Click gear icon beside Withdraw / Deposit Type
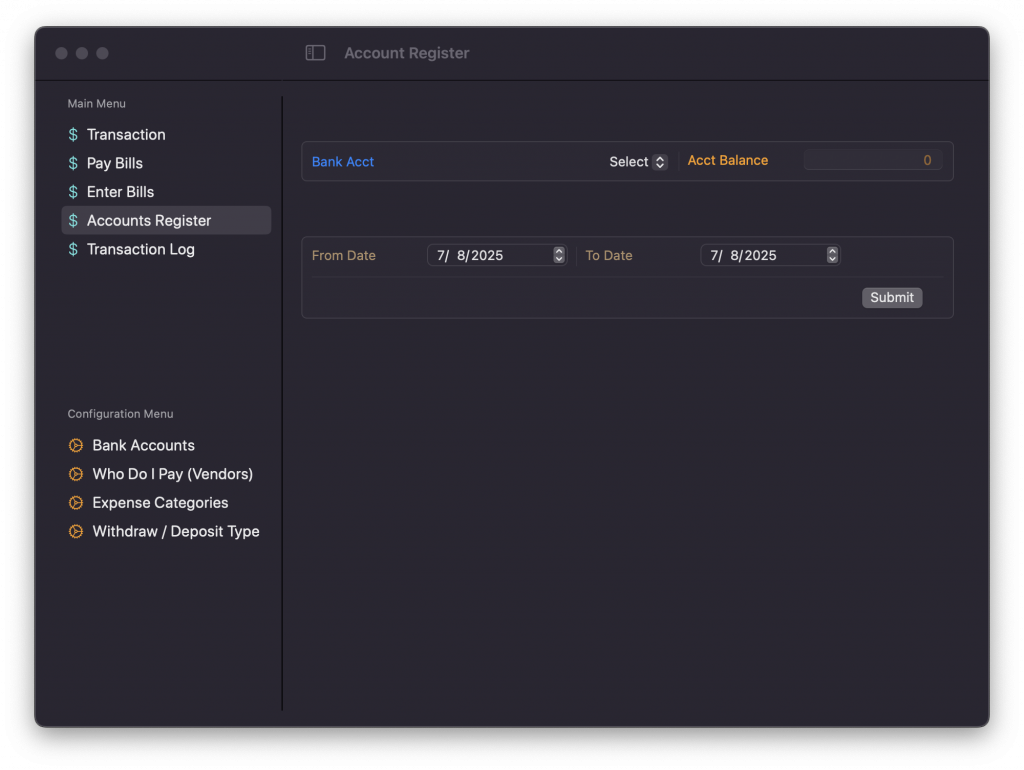Viewport: 1024px width, 770px height. coord(75,532)
